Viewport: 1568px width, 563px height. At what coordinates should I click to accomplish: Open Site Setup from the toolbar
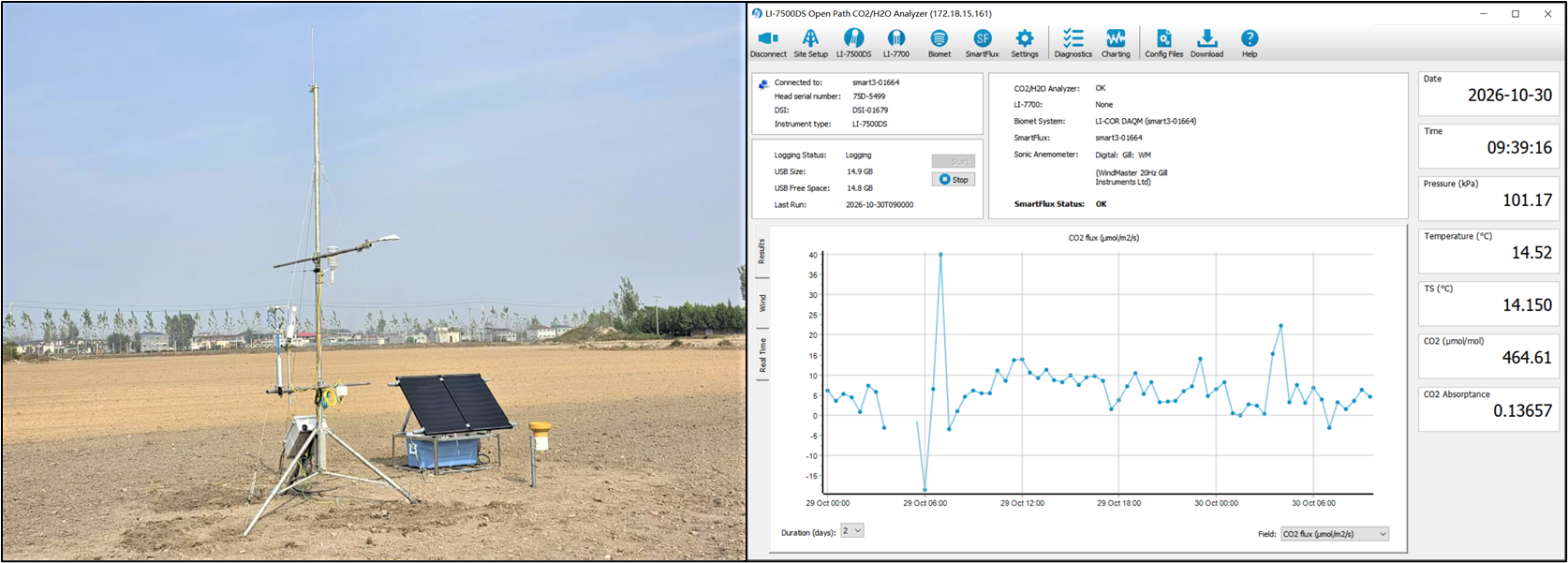[x=810, y=43]
